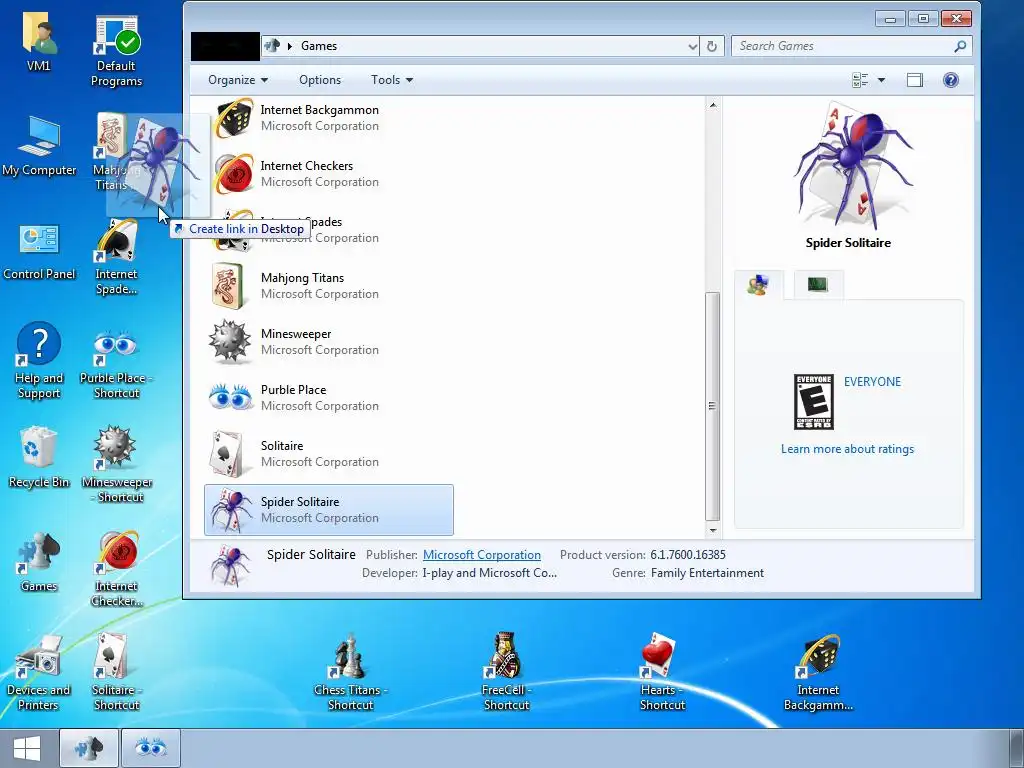Screen dimensions: 1024x768
Task: Open the Tools dropdown menu
Action: (392, 80)
